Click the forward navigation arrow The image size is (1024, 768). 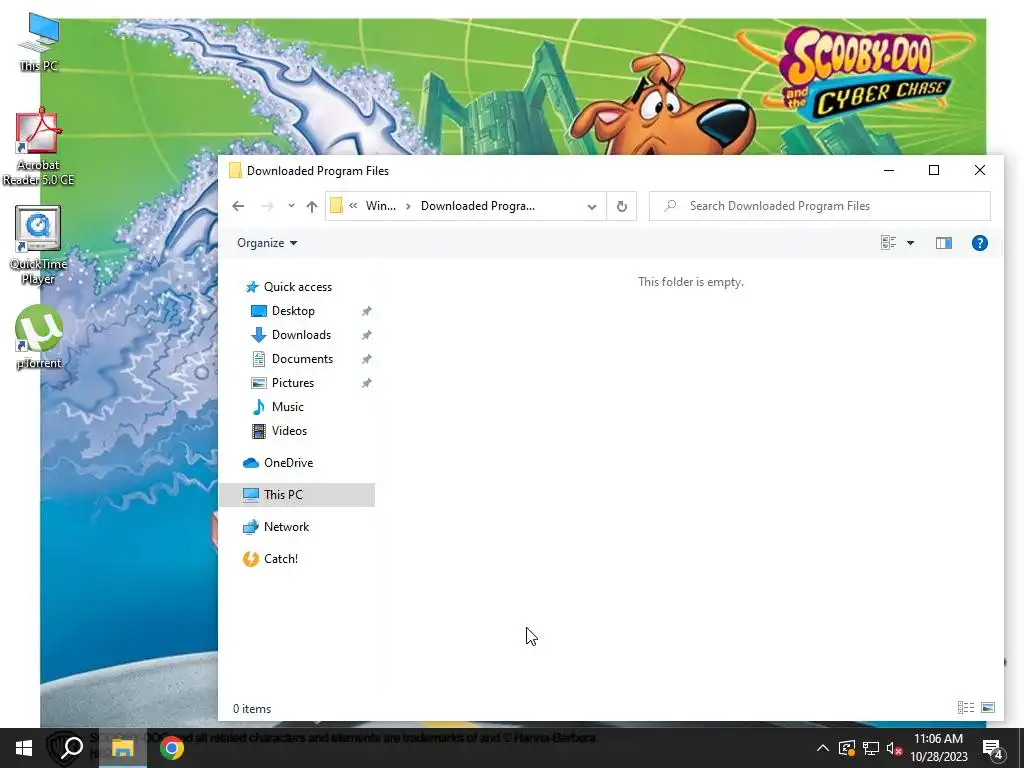(267, 206)
